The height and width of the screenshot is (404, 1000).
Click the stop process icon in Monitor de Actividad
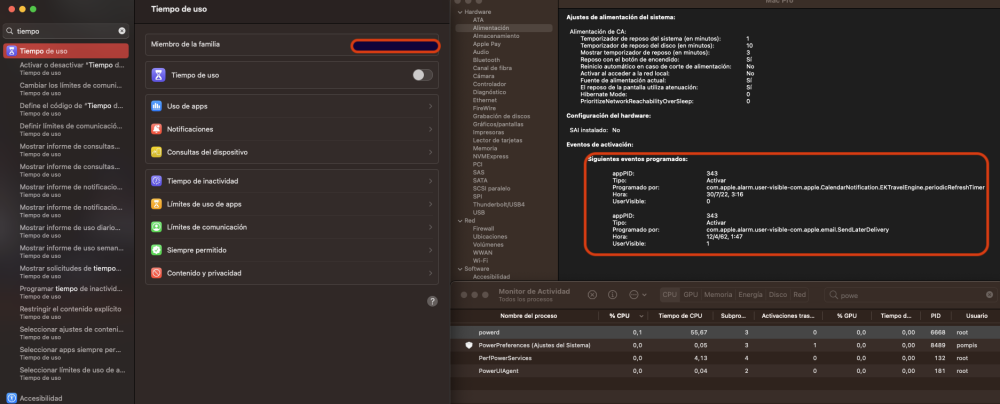click(592, 295)
